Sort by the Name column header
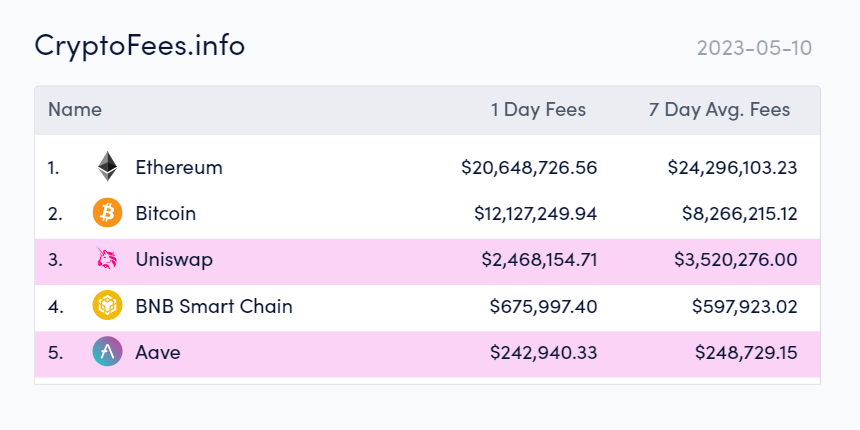The width and height of the screenshot is (860, 430). (x=75, y=110)
